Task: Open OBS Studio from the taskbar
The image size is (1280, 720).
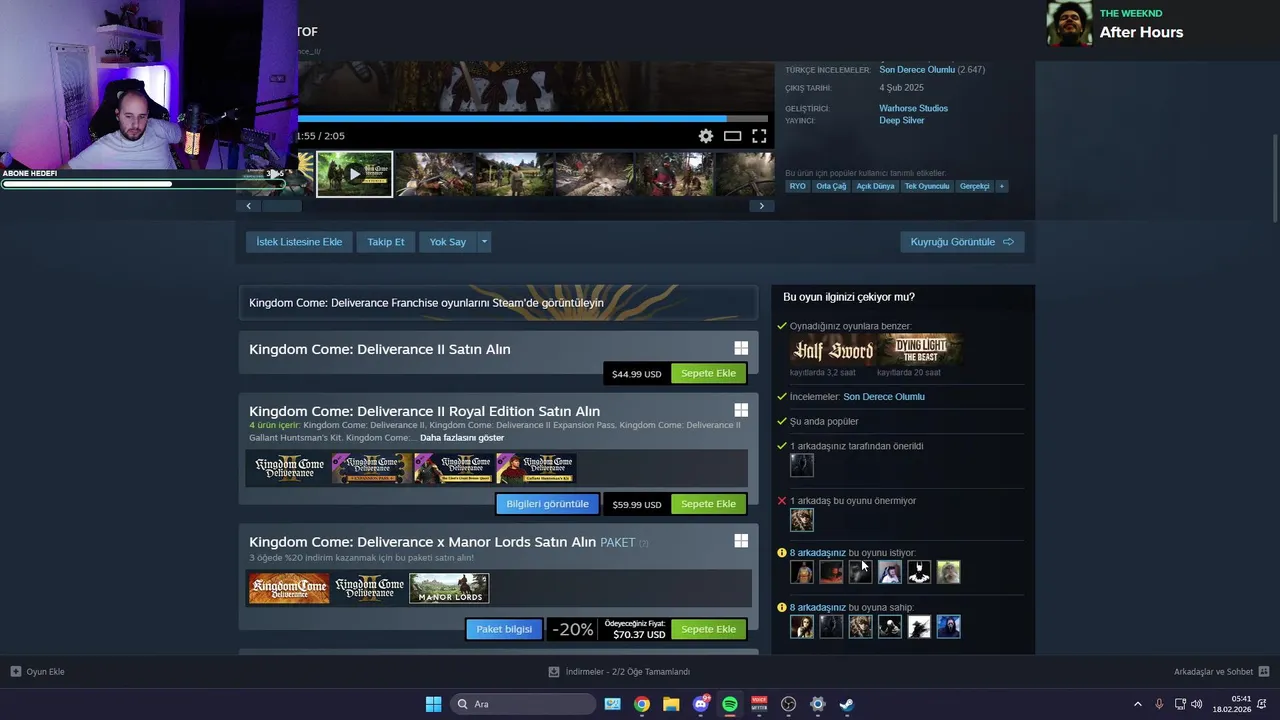Action: tap(789, 704)
